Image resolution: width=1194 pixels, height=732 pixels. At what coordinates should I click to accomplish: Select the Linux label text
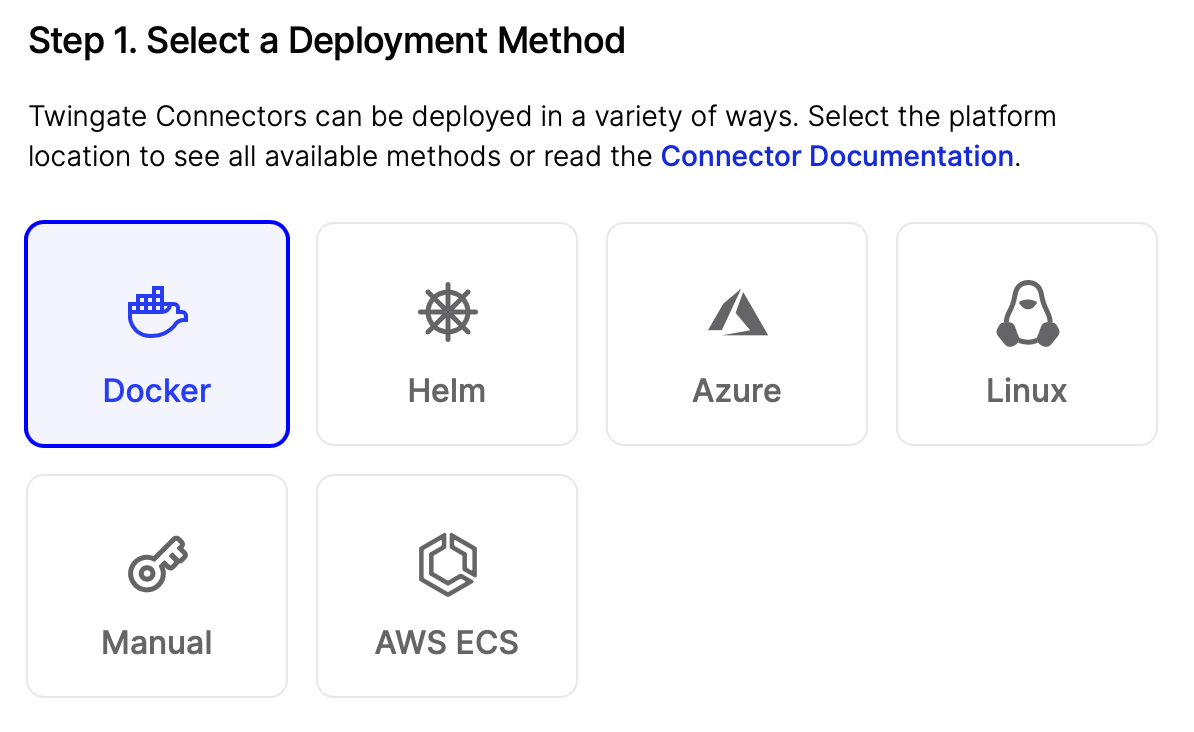coord(1026,391)
